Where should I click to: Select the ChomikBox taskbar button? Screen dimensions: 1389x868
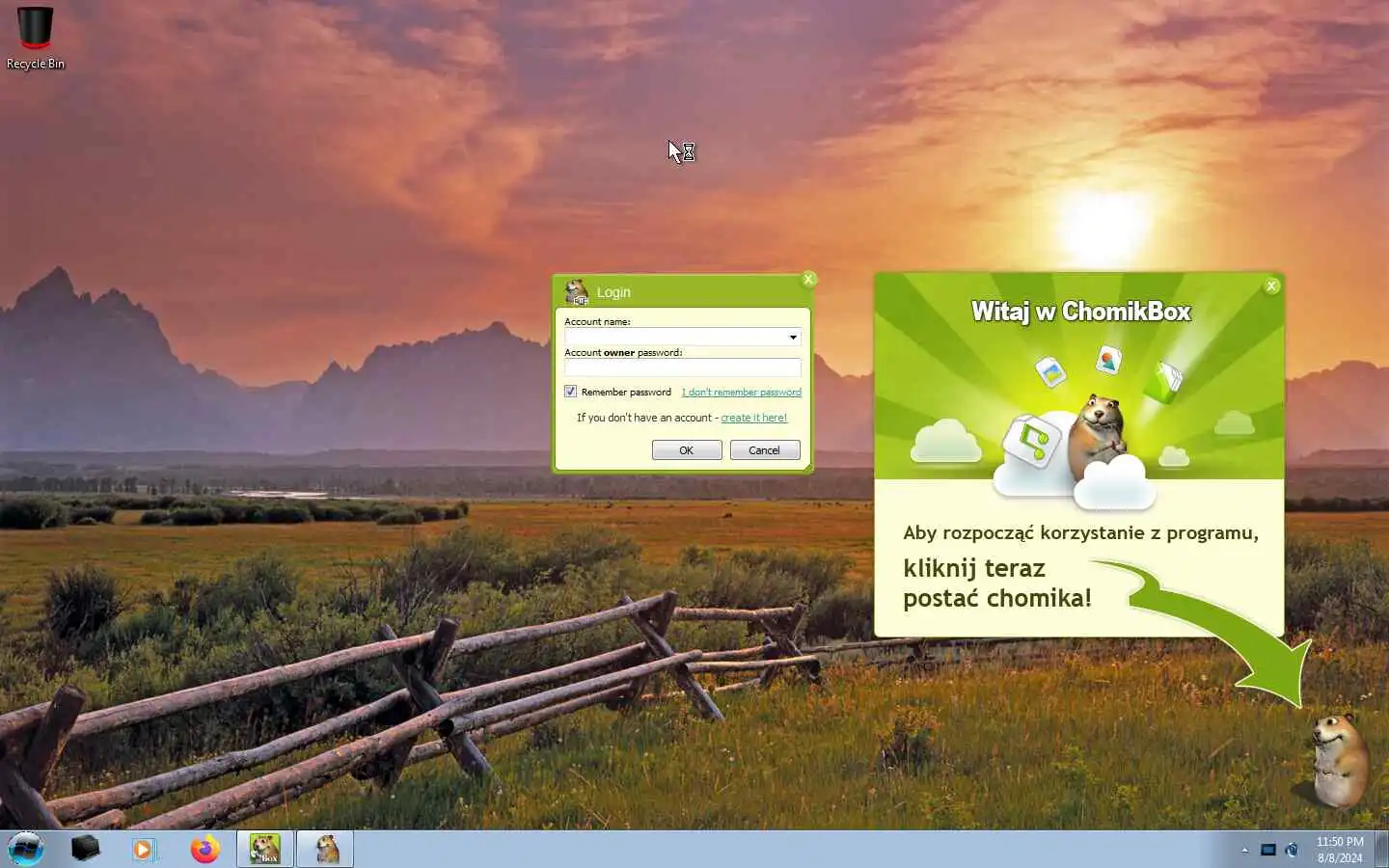(x=265, y=849)
